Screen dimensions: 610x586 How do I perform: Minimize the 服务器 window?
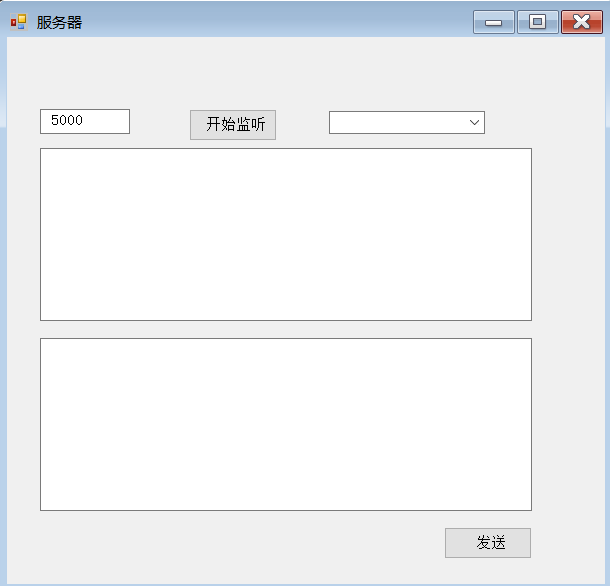(494, 22)
